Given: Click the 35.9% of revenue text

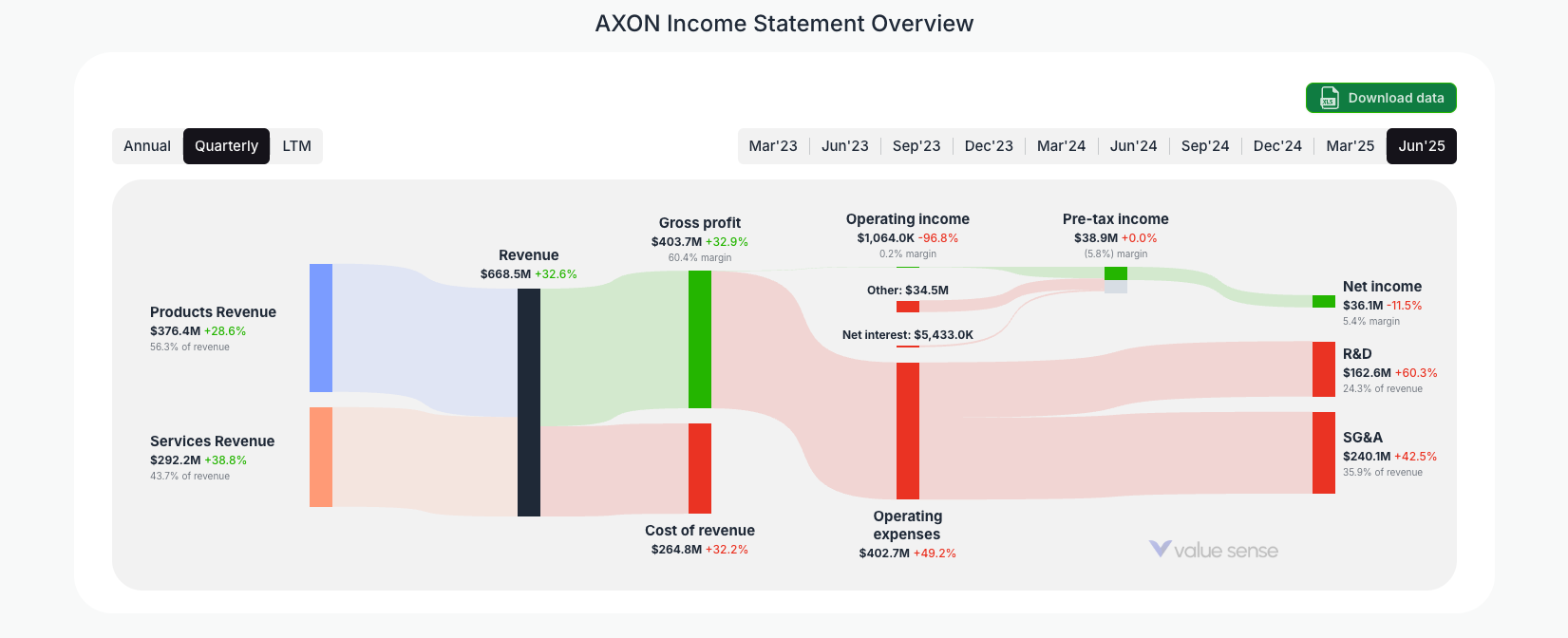Looking at the screenshot, I should [1383, 473].
